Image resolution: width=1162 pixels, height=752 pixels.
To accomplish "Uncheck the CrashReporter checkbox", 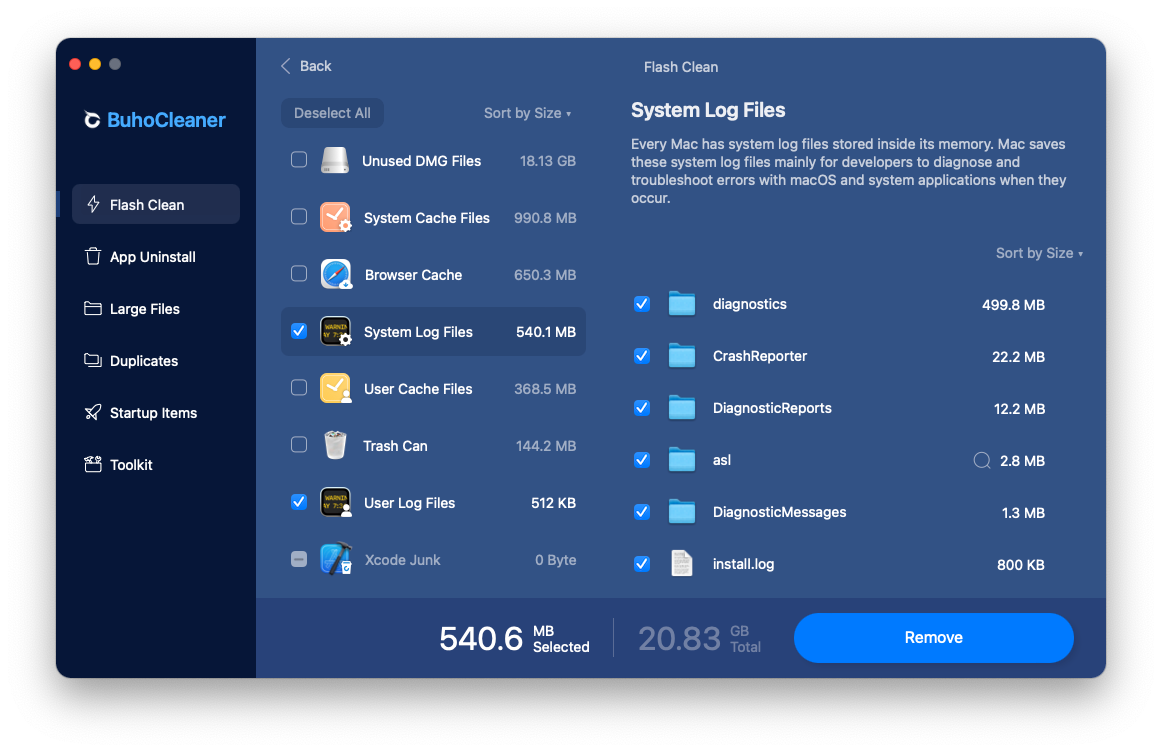I will point(642,356).
